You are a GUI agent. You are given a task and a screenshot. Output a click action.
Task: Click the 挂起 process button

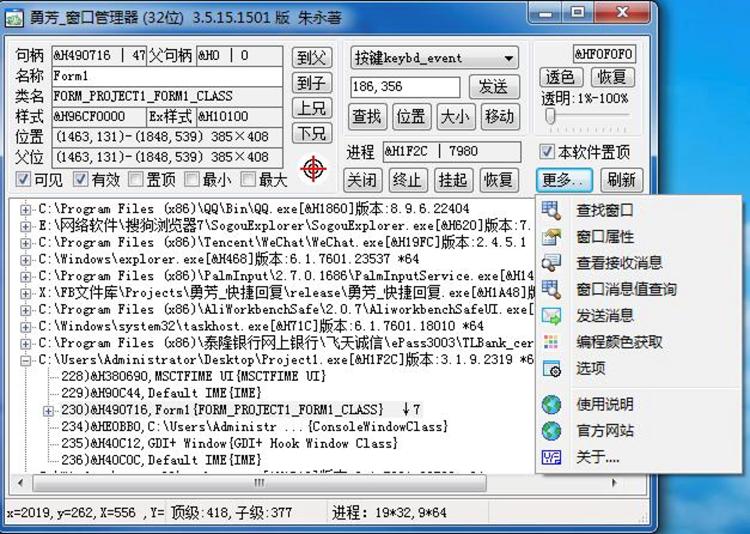click(x=453, y=180)
